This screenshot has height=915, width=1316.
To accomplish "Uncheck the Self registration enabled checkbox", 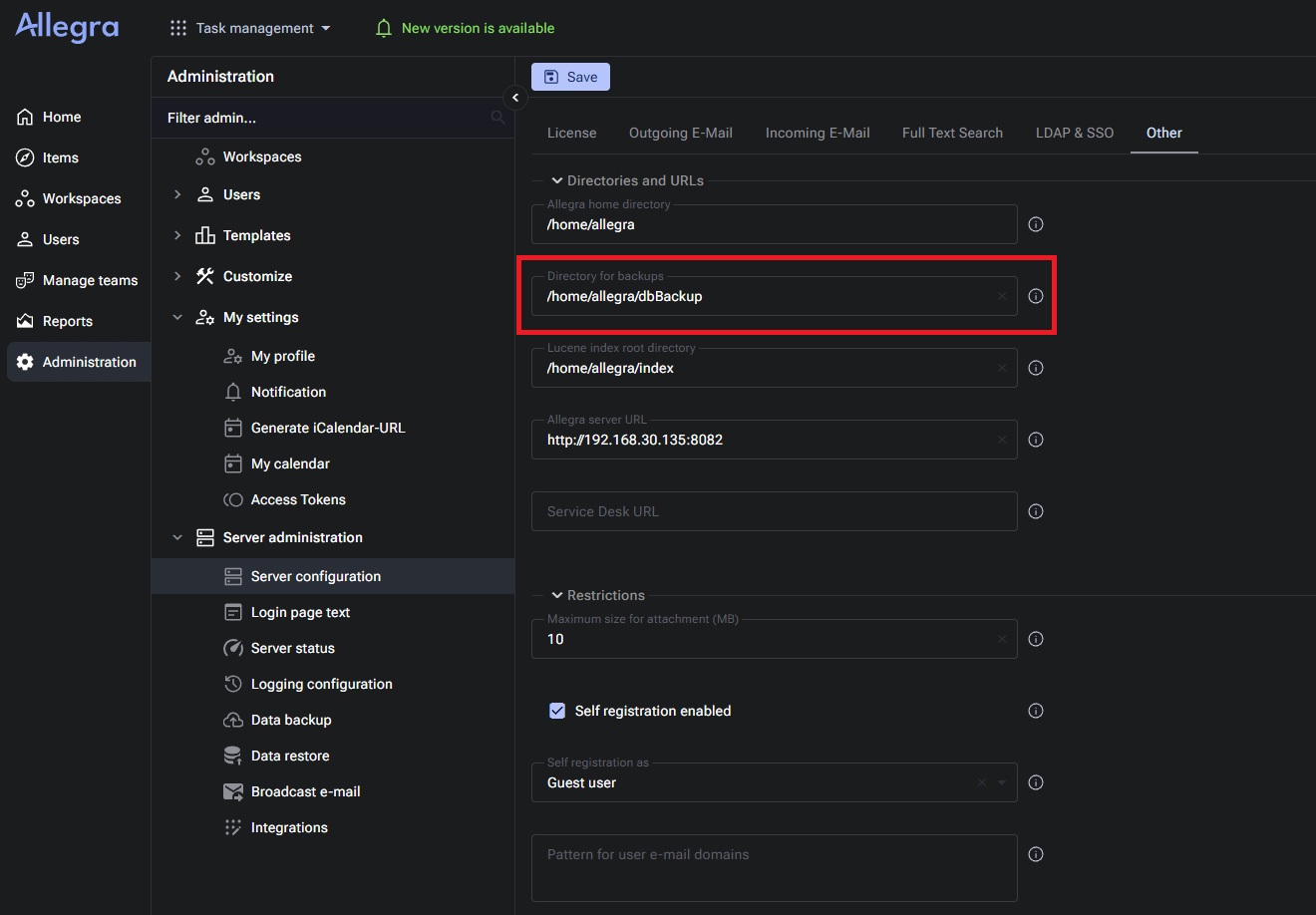I will coord(557,711).
